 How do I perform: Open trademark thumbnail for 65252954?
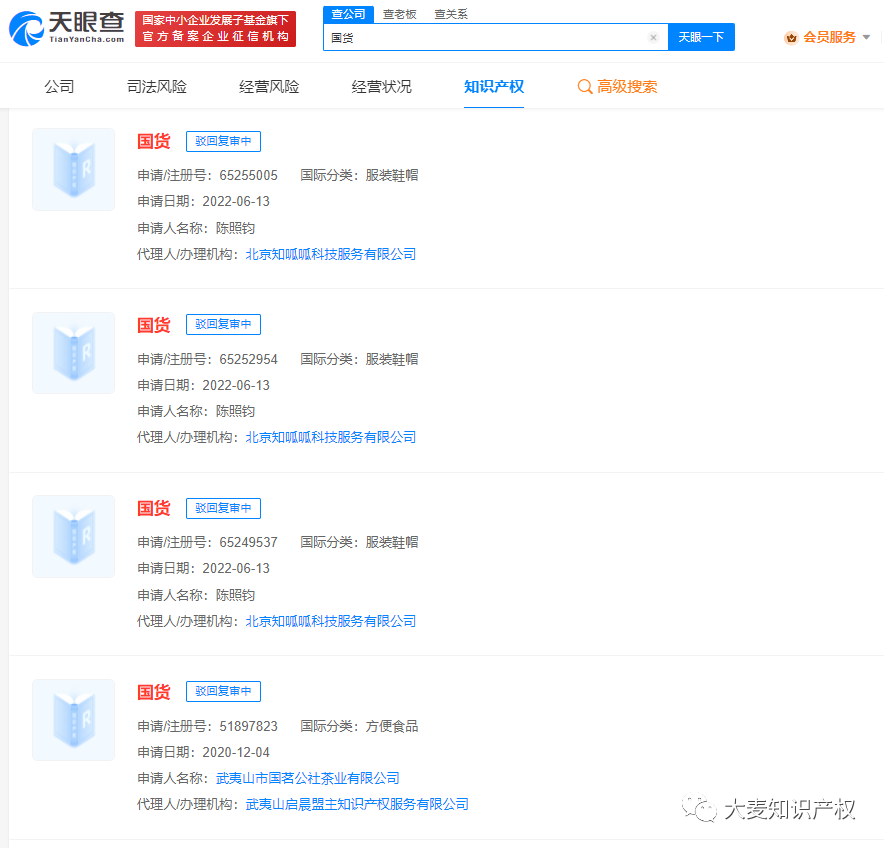73,353
